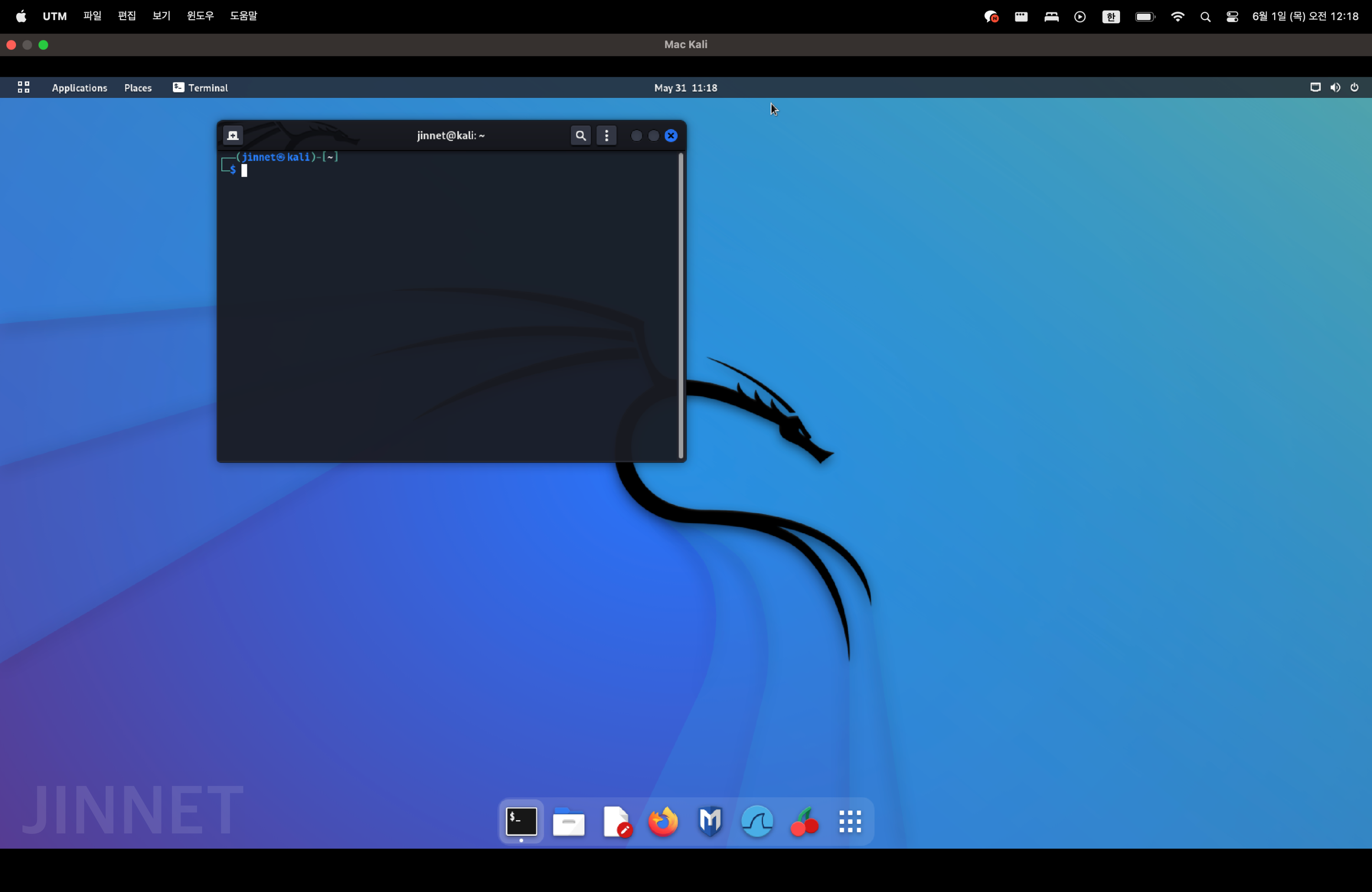Launch the text editor dock icon

[x=616, y=821]
